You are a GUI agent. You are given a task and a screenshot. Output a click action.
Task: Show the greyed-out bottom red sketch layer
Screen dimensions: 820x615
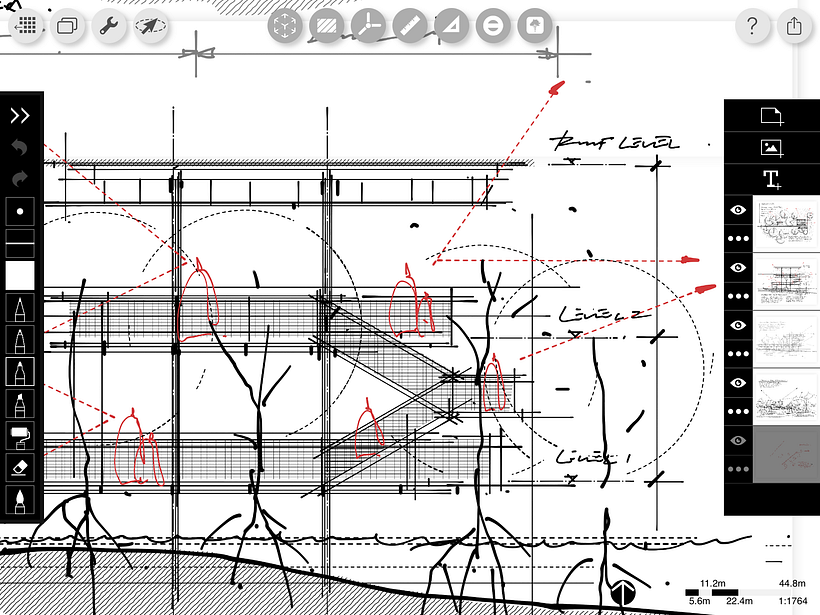pyautogui.click(x=737, y=440)
